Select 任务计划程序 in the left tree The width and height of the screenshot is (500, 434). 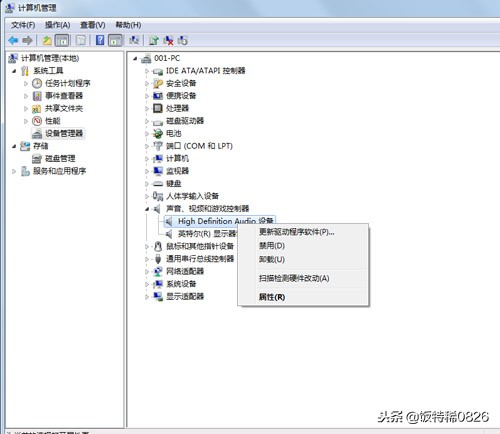(68, 83)
